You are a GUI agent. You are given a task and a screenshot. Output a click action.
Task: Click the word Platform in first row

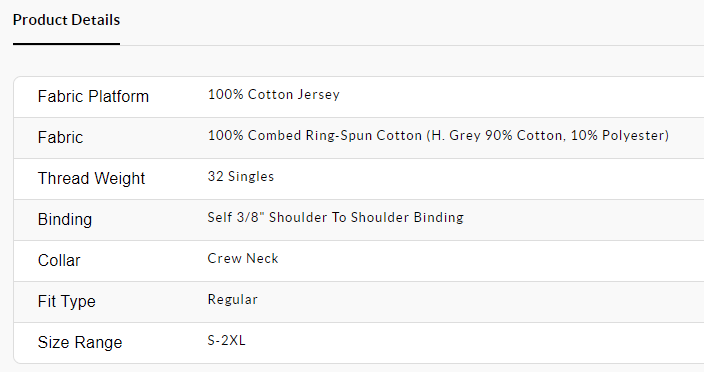118,96
